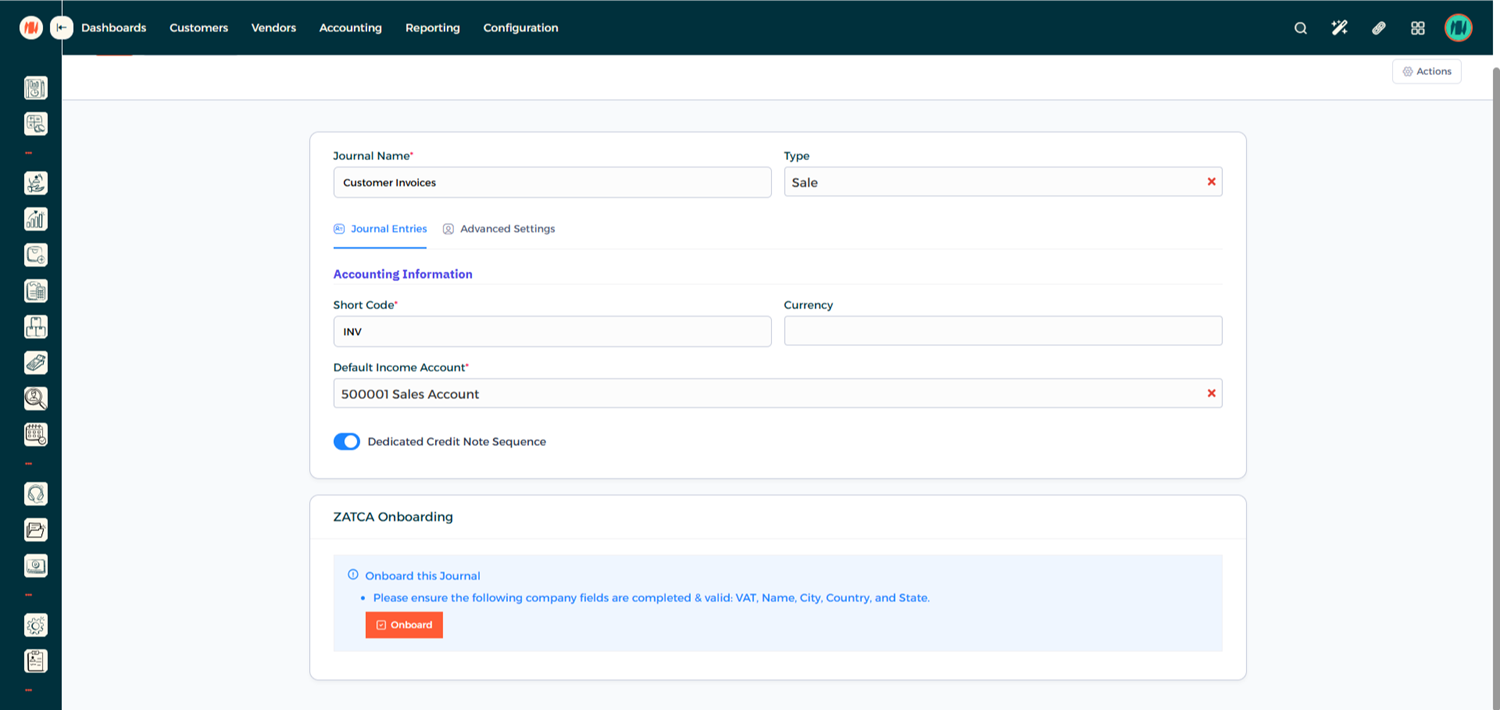This screenshot has height=710, width=1500.
Task: Click the magnifier search icon in top bar
Action: coord(1300,28)
